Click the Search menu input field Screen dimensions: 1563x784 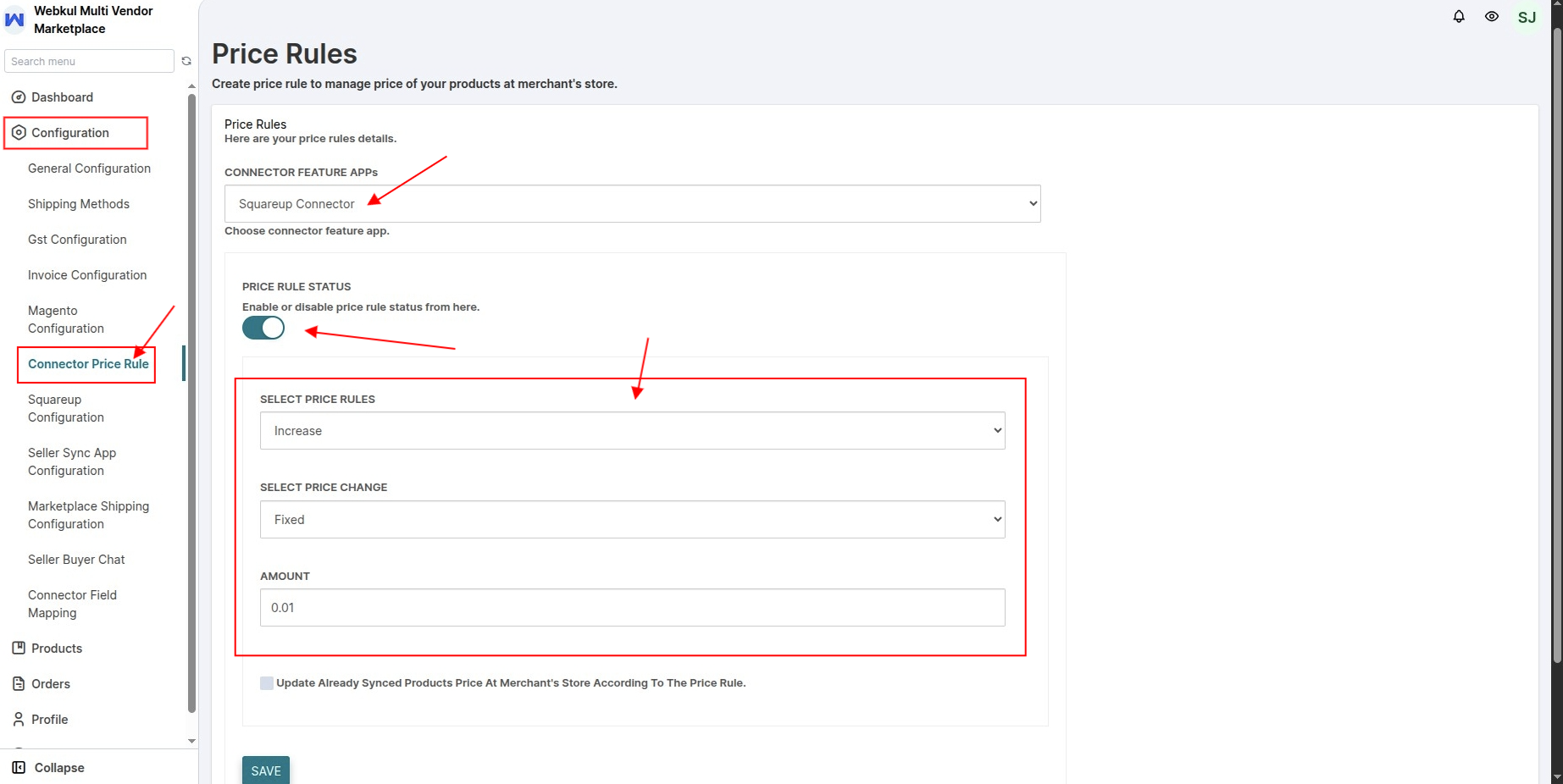89,61
